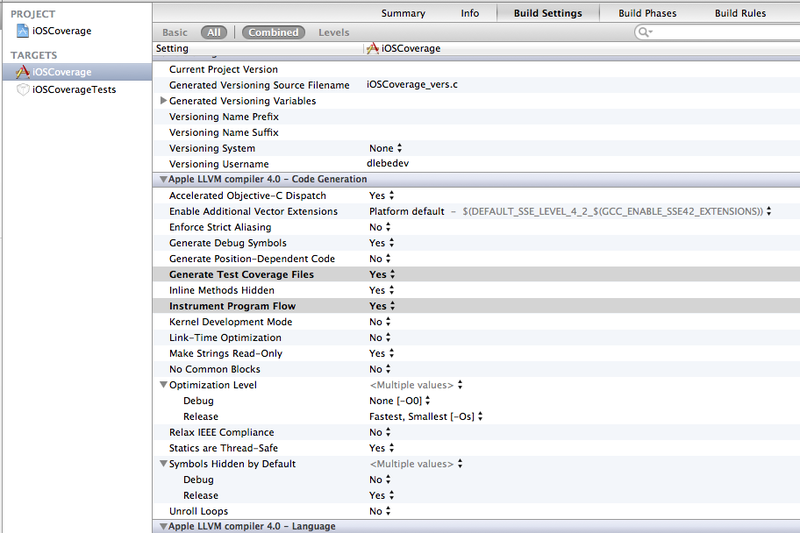Image resolution: width=800 pixels, height=533 pixels.
Task: Select iOSCoverage under PROJECT
Action: point(62,31)
